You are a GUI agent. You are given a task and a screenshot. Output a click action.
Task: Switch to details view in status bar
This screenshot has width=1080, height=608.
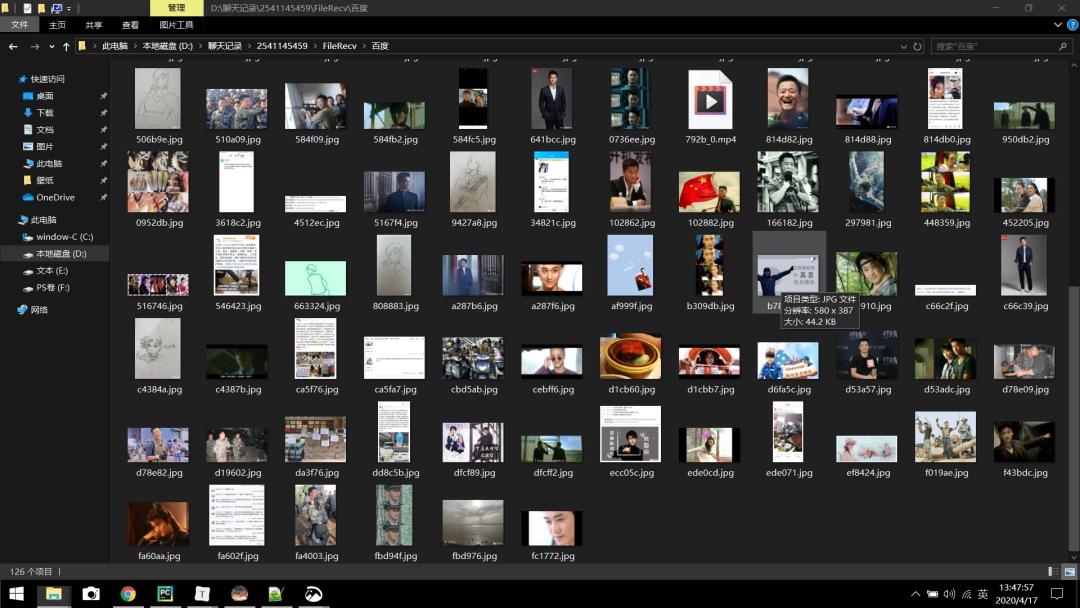(x=1054, y=571)
